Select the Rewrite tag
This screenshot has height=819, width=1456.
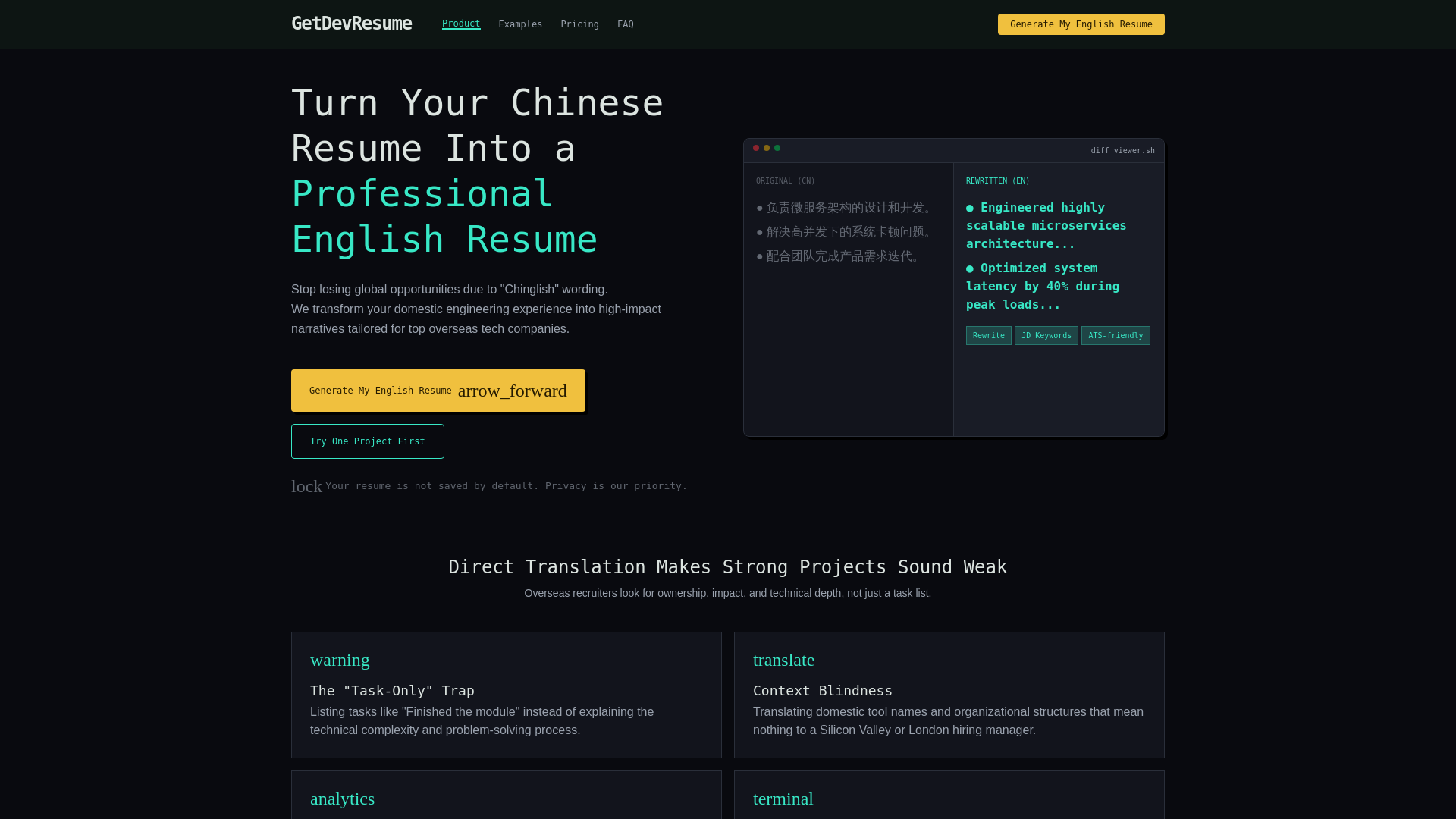click(989, 336)
